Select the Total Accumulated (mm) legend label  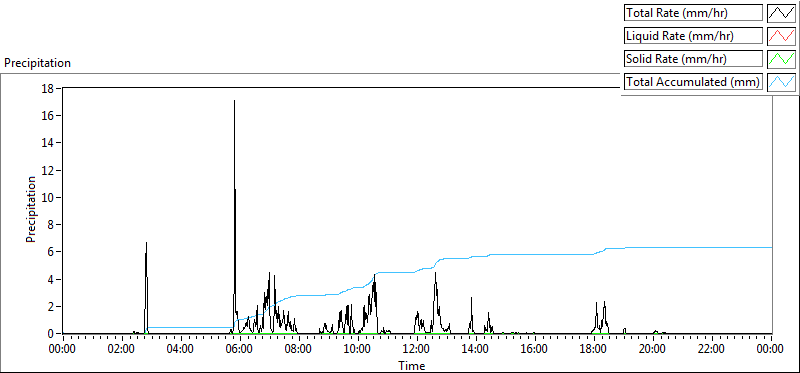693,82
